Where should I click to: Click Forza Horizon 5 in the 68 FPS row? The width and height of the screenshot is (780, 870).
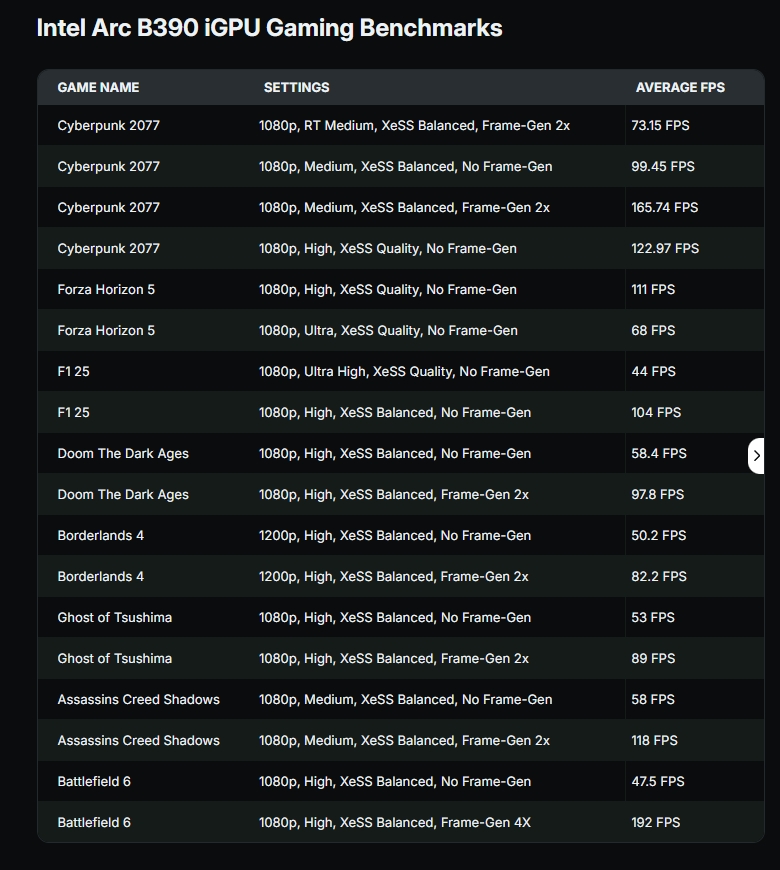pos(106,331)
